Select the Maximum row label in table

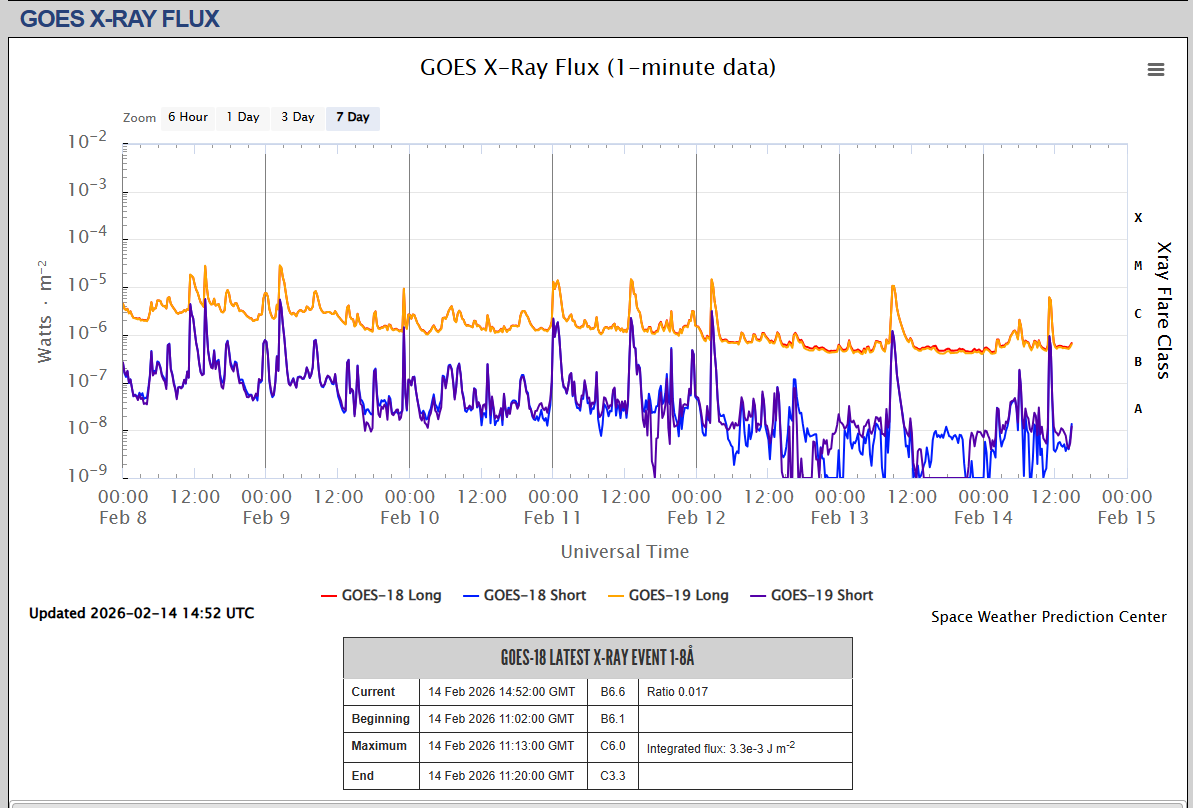coord(379,746)
